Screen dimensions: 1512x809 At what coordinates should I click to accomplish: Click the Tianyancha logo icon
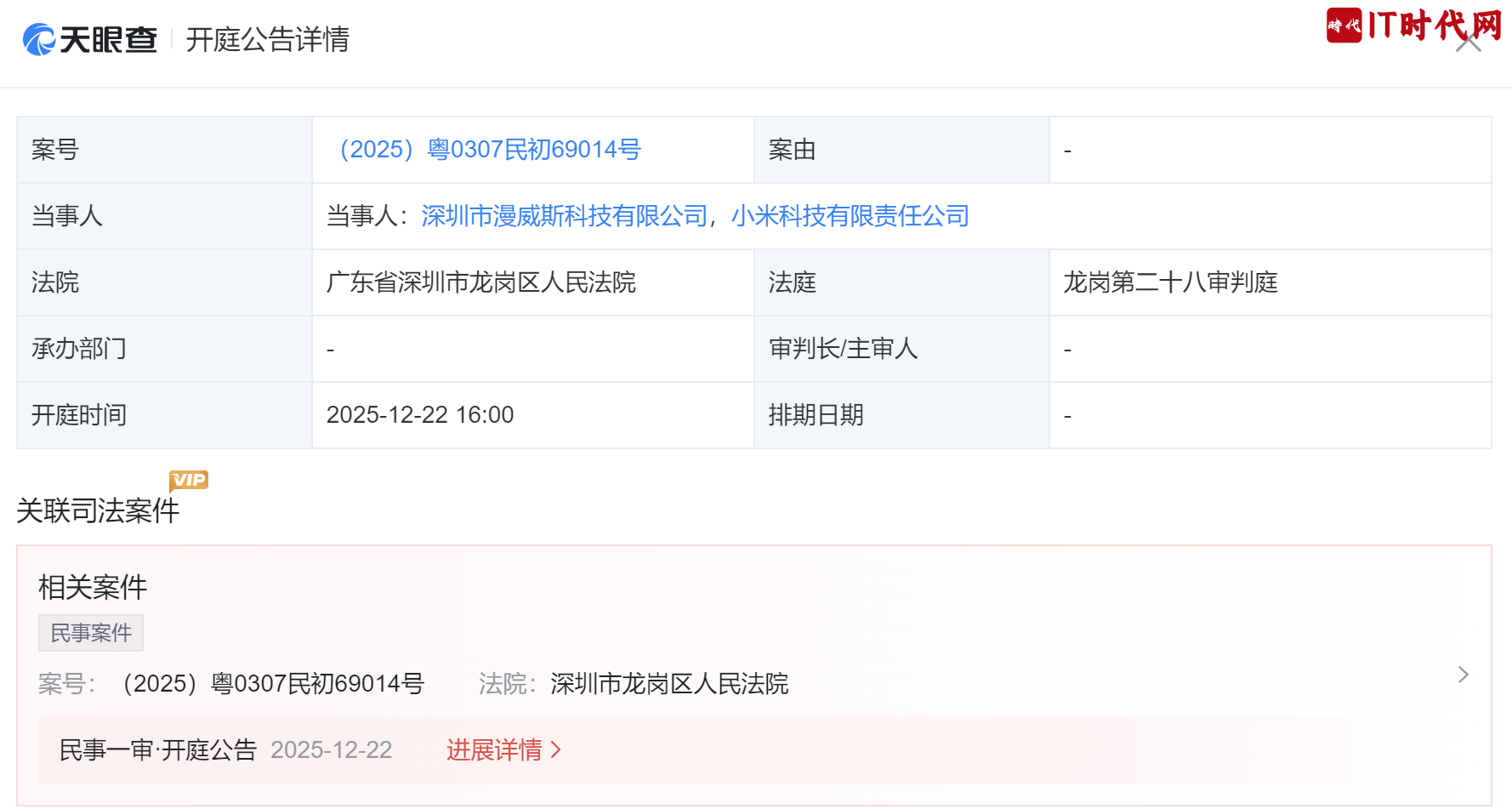tap(39, 40)
